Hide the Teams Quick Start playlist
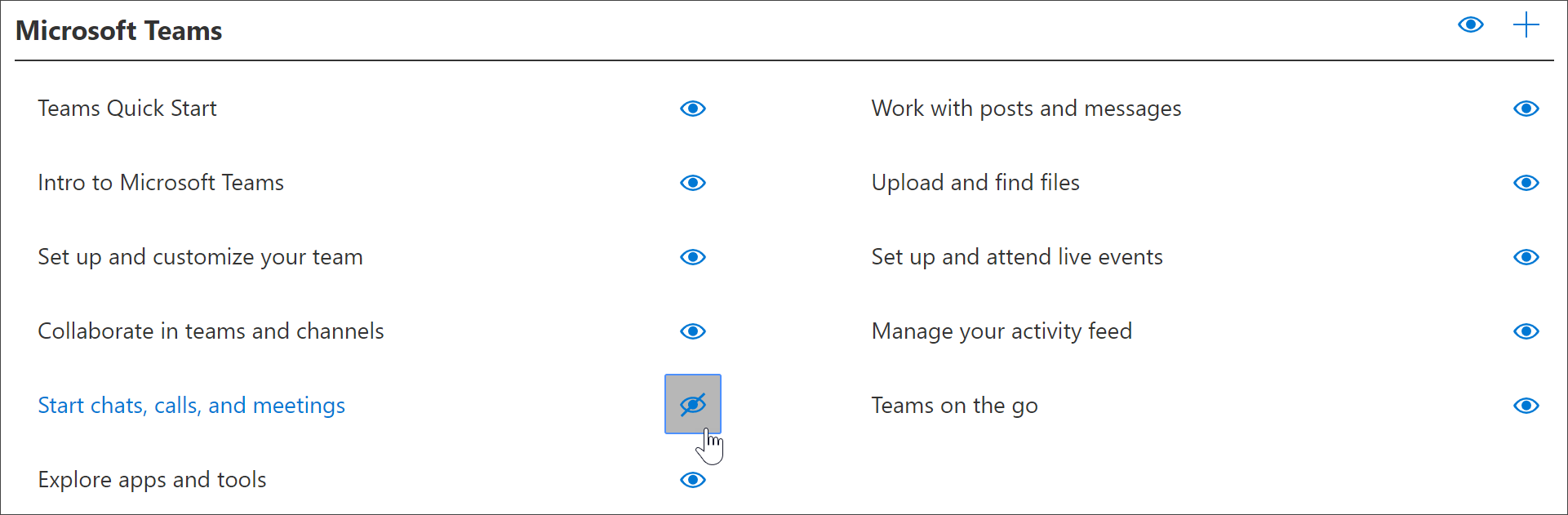This screenshot has height=515, width=1568. click(x=693, y=109)
